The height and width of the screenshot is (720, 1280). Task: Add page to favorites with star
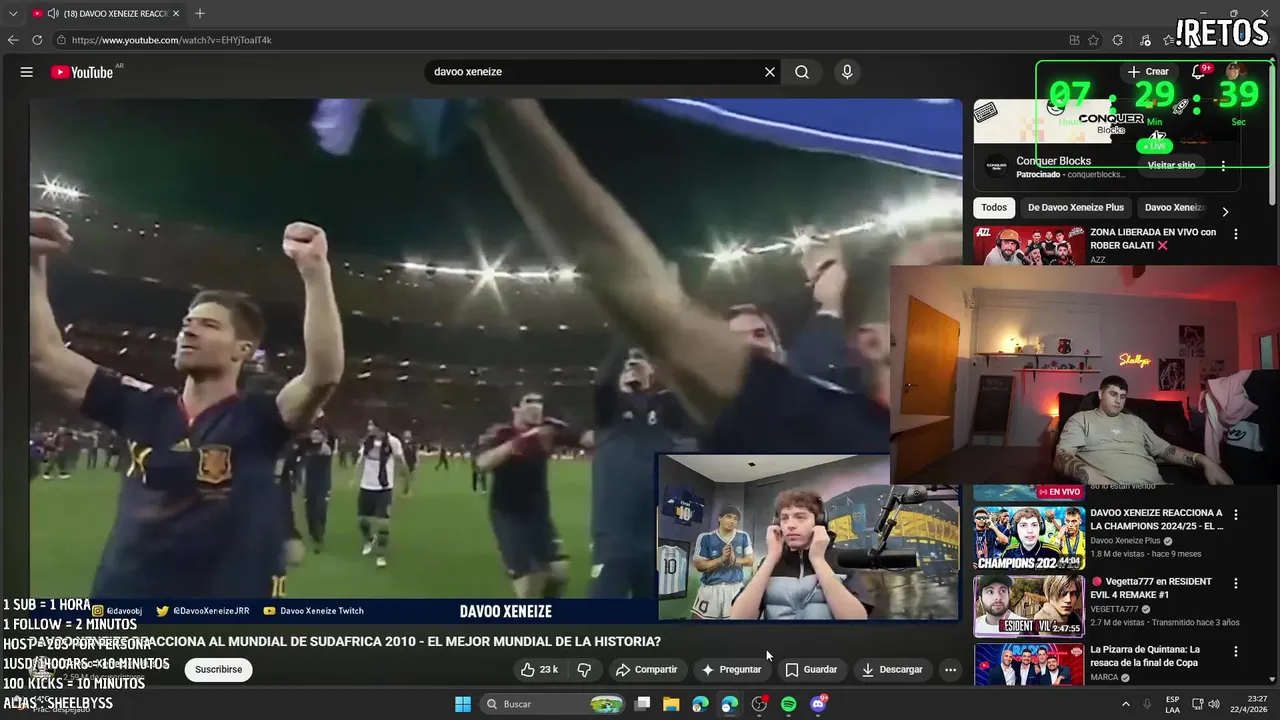coord(1093,40)
